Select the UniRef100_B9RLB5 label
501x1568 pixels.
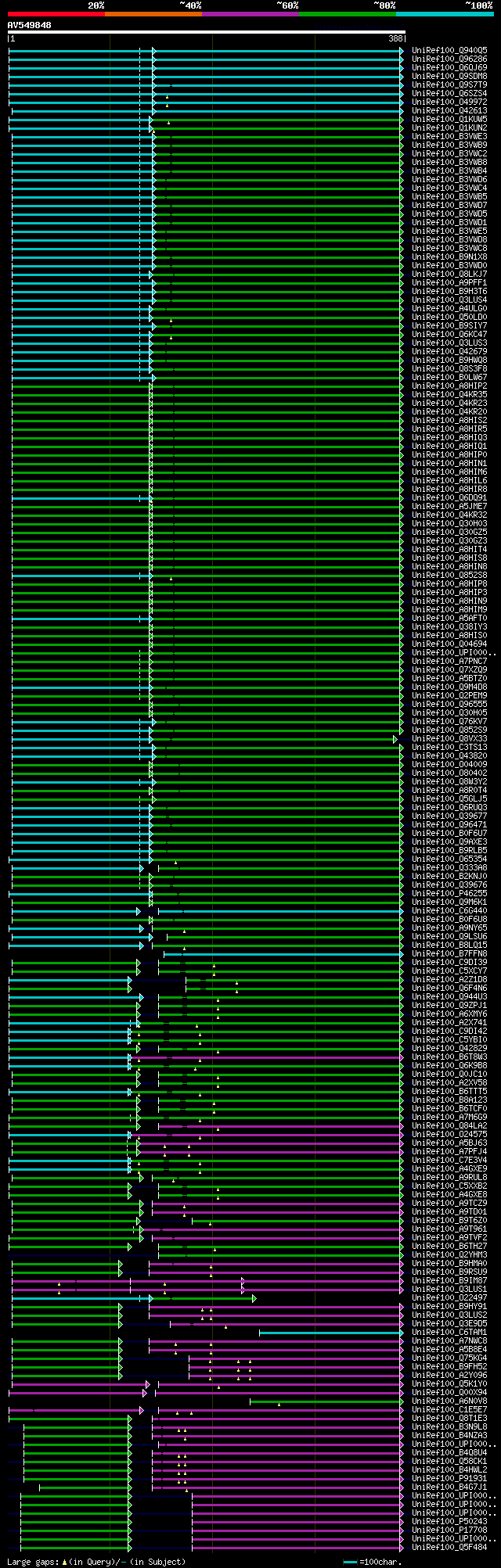click(449, 850)
